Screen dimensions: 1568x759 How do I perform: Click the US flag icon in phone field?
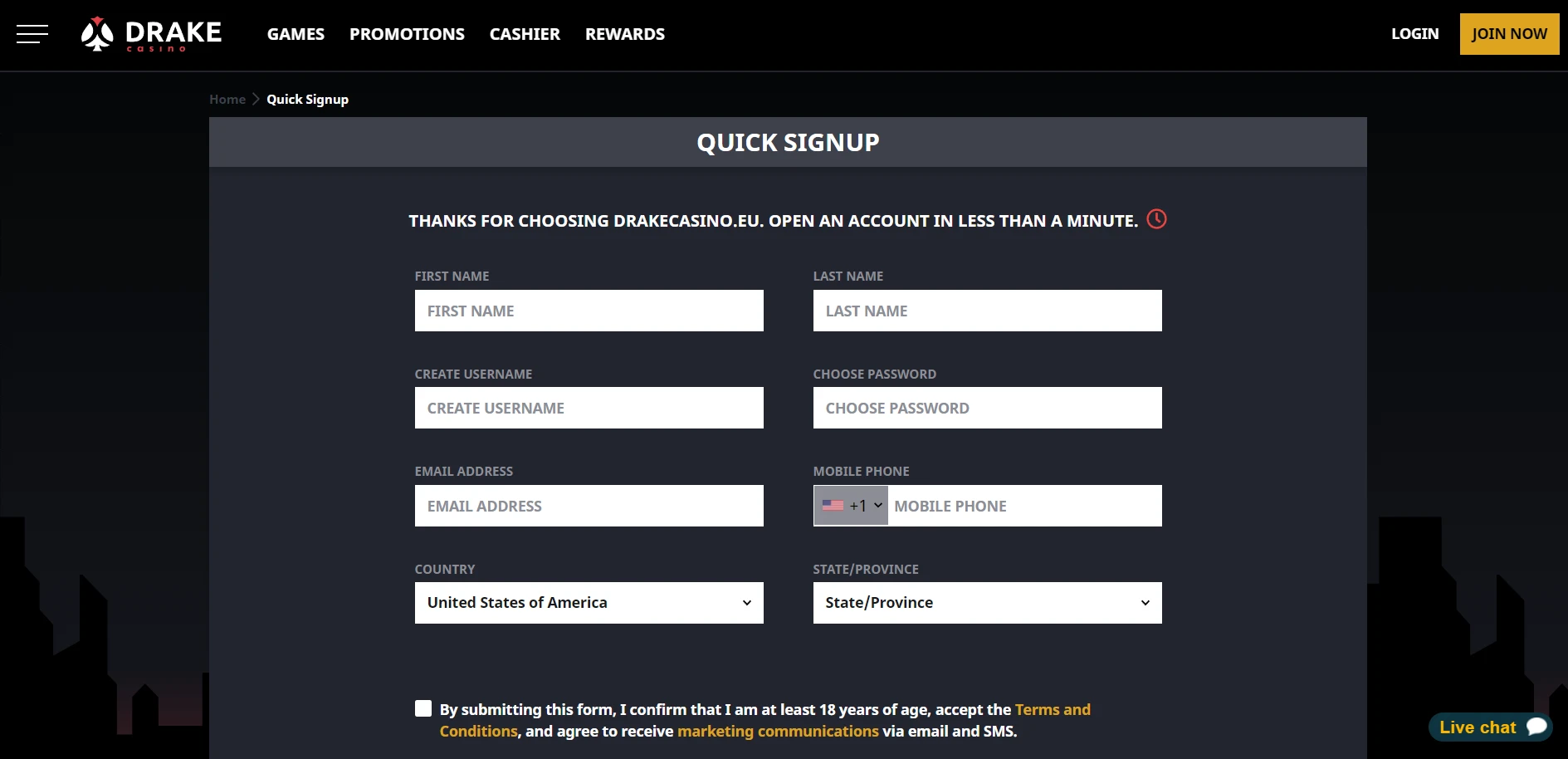[833, 506]
